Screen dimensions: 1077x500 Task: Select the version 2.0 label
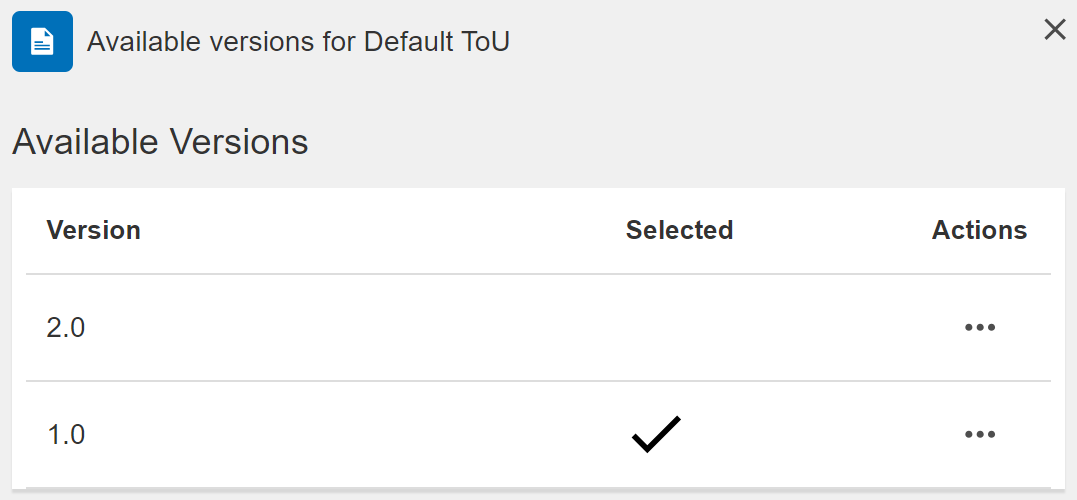coord(66,328)
